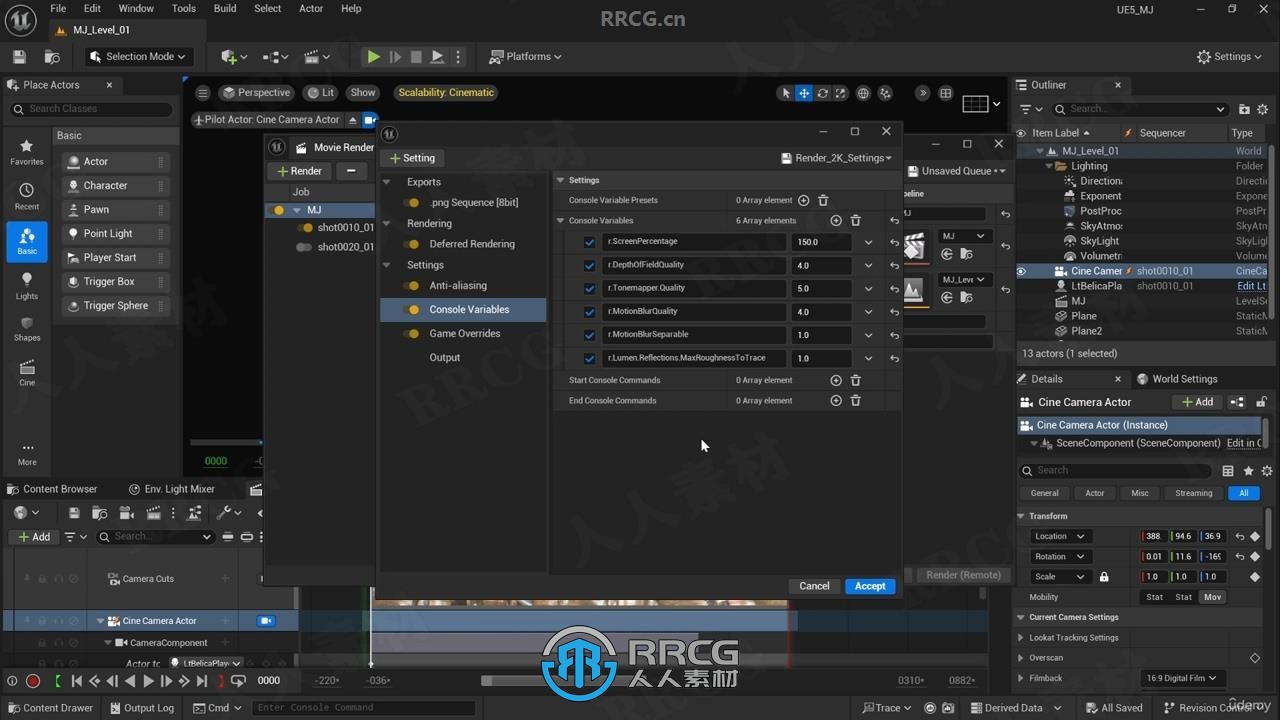Open the Selection Mode dropdown
Image resolution: width=1280 pixels, height=720 pixels.
coord(137,57)
